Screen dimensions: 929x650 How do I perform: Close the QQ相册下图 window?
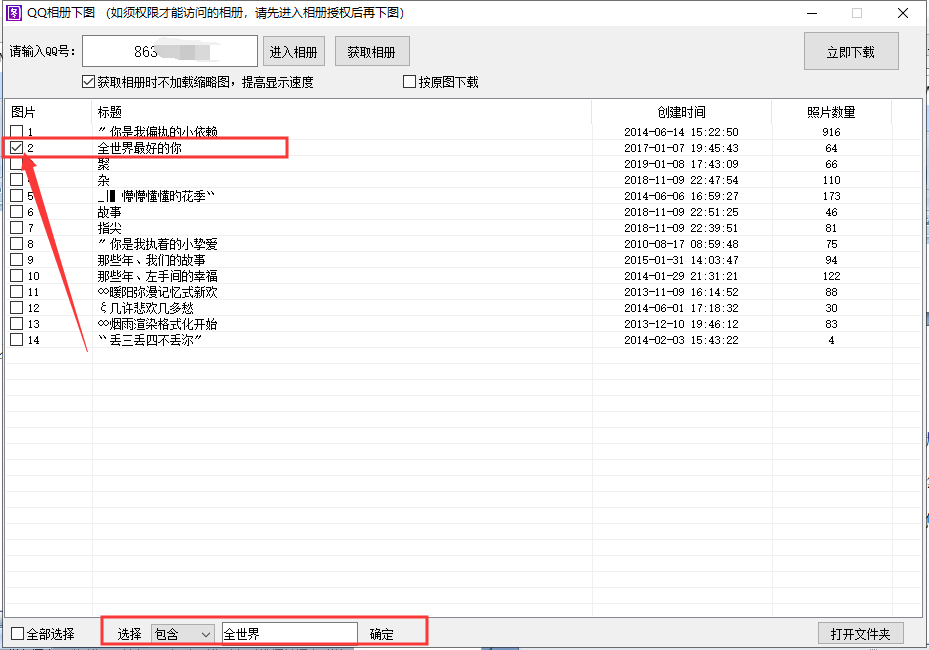[903, 13]
